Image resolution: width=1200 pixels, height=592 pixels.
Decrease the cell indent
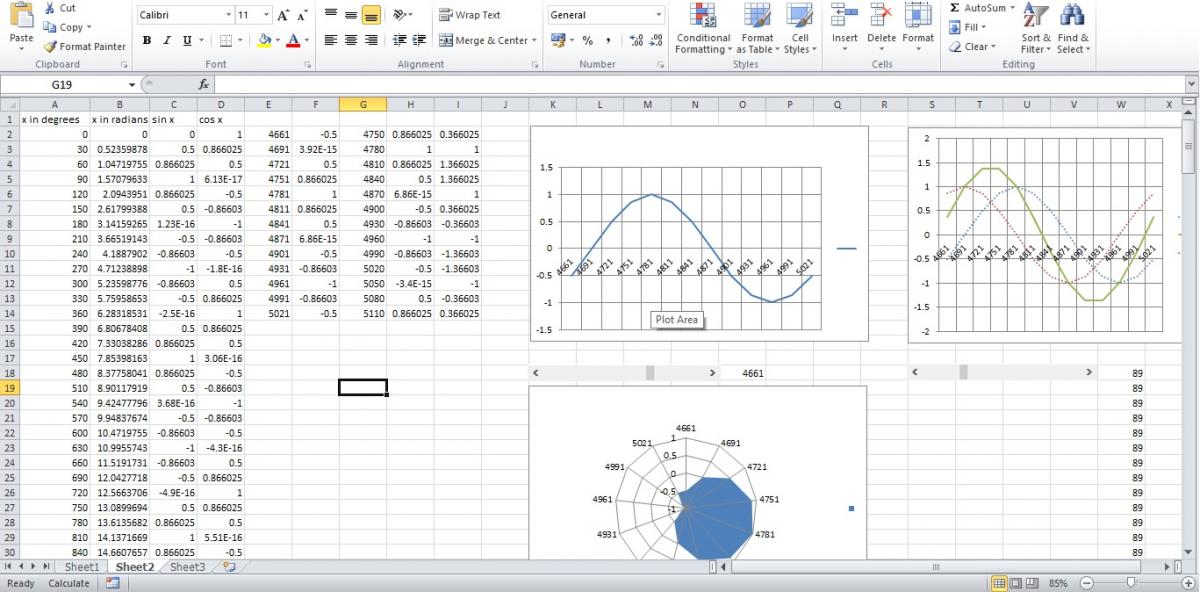tap(399, 41)
